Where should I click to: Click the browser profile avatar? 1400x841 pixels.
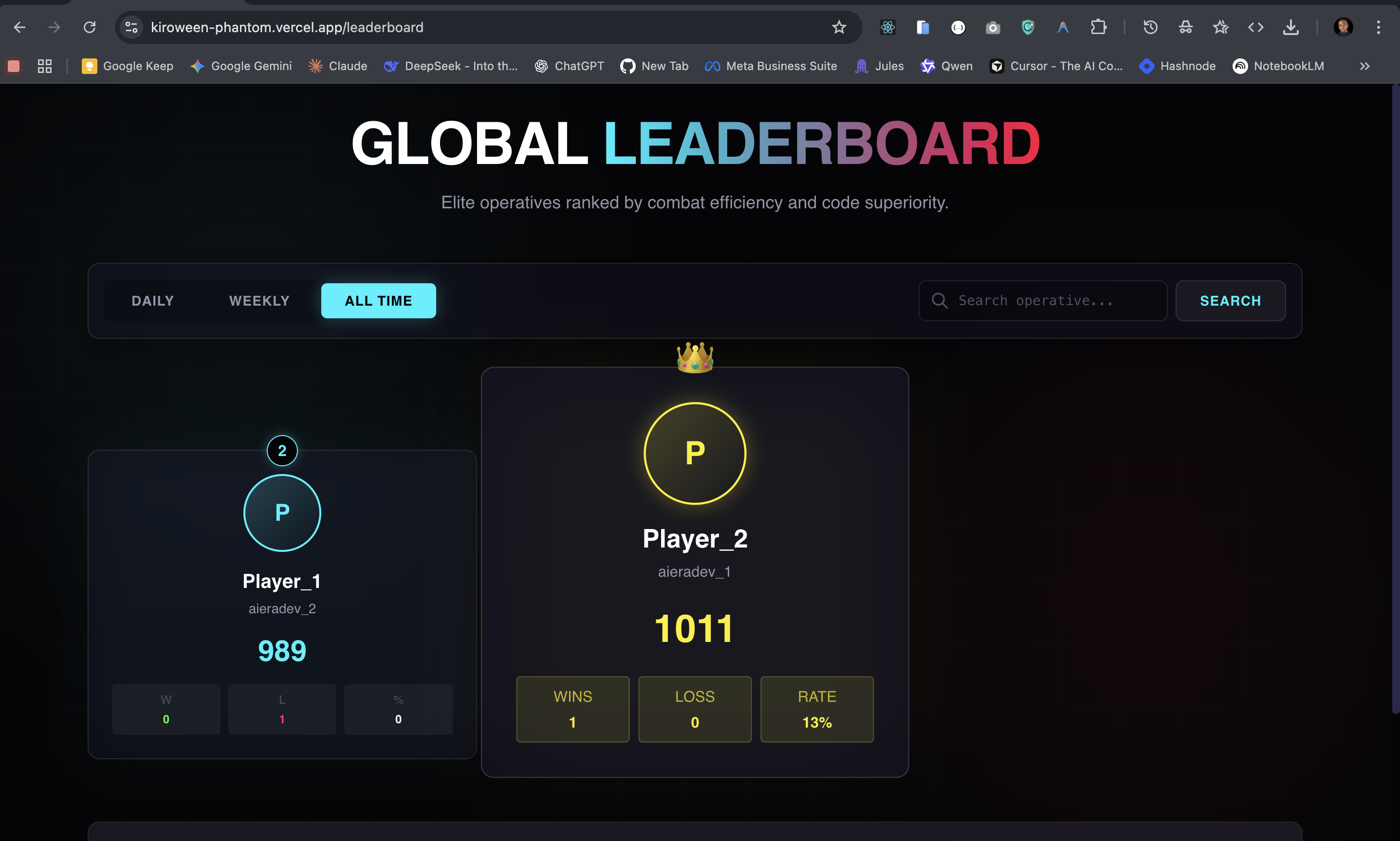1343,27
